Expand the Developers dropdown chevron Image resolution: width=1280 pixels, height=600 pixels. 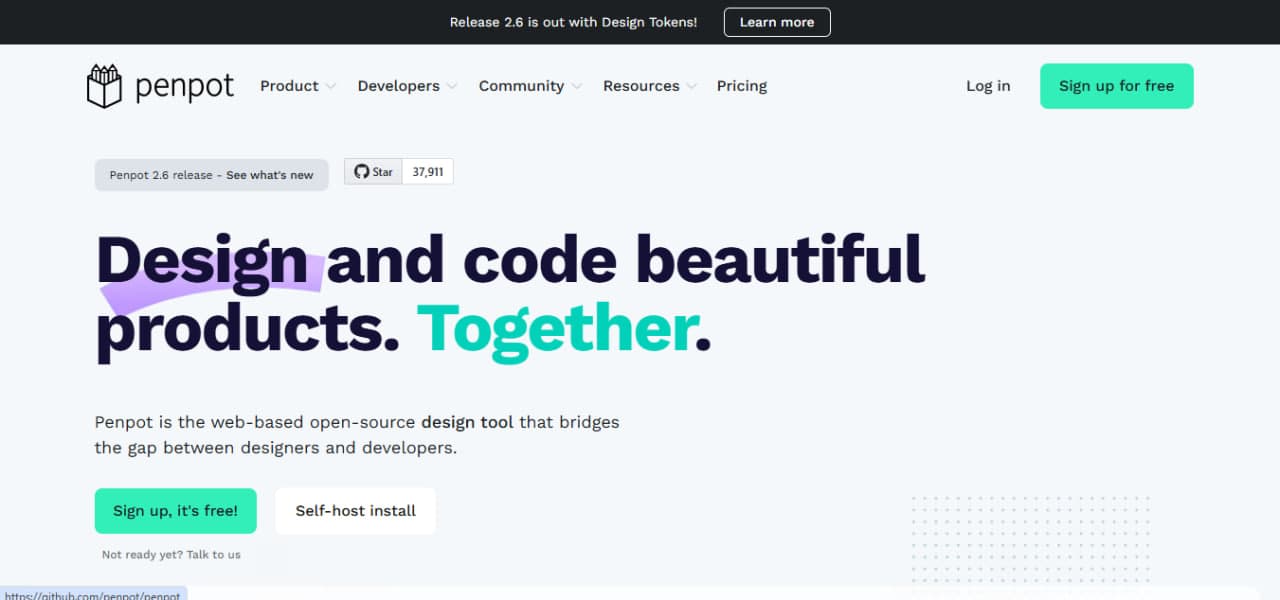pyautogui.click(x=452, y=87)
